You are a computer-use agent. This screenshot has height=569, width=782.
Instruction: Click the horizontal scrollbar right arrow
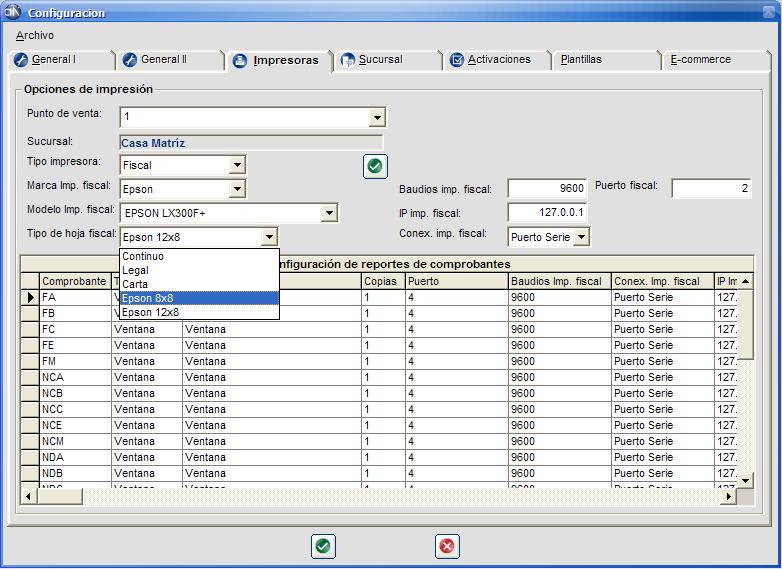(729, 496)
